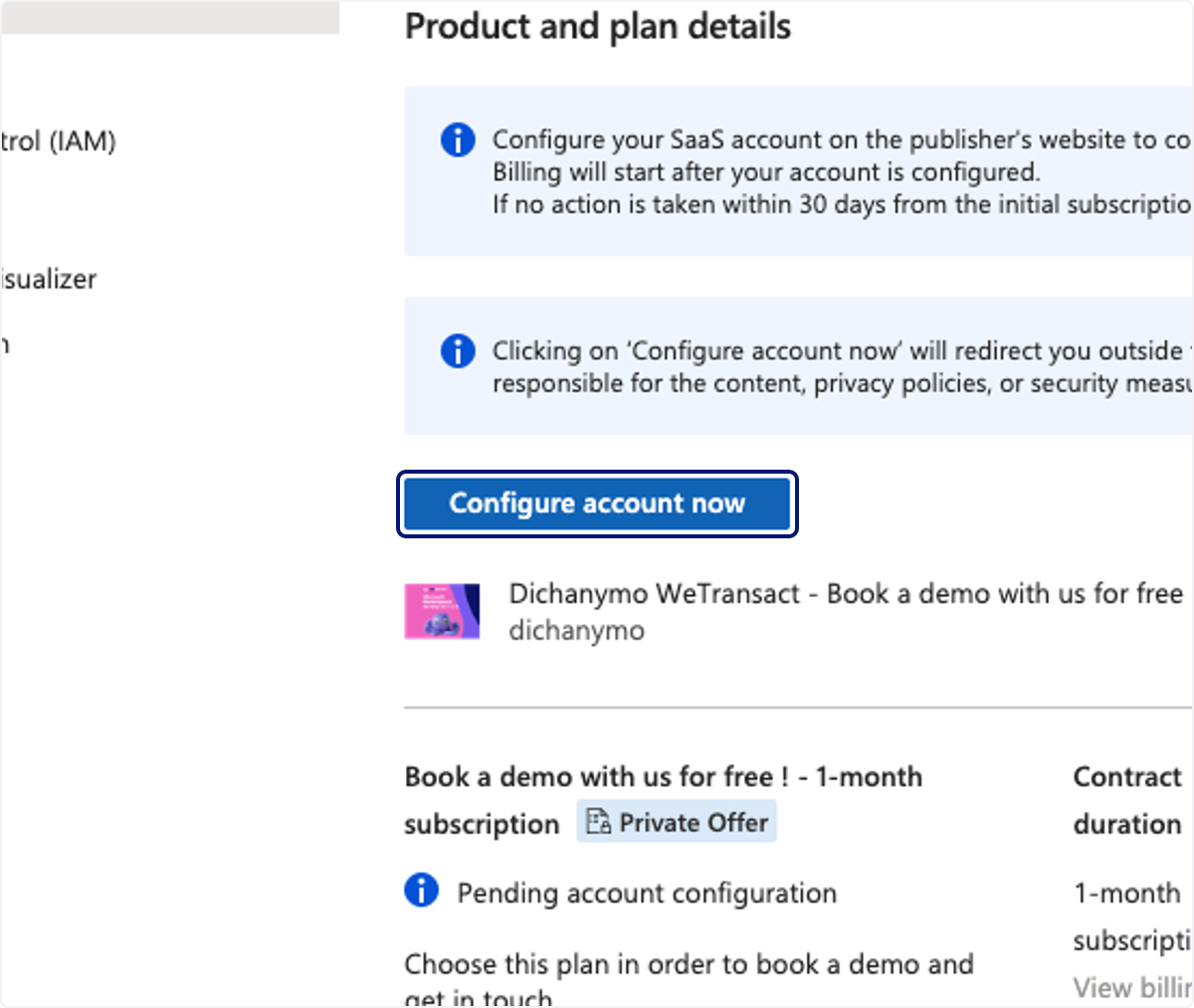The image size is (1194, 1008).
Task: Select the Access control (IAM) sidebar item
Action: coord(58,141)
